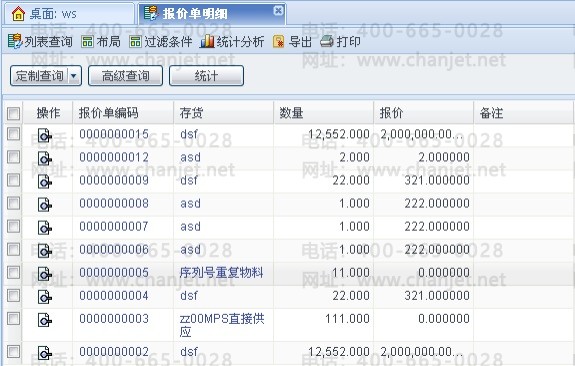This screenshot has width=575, height=366.
Task: Select code cell 0000000004
Action: [x=114, y=296]
